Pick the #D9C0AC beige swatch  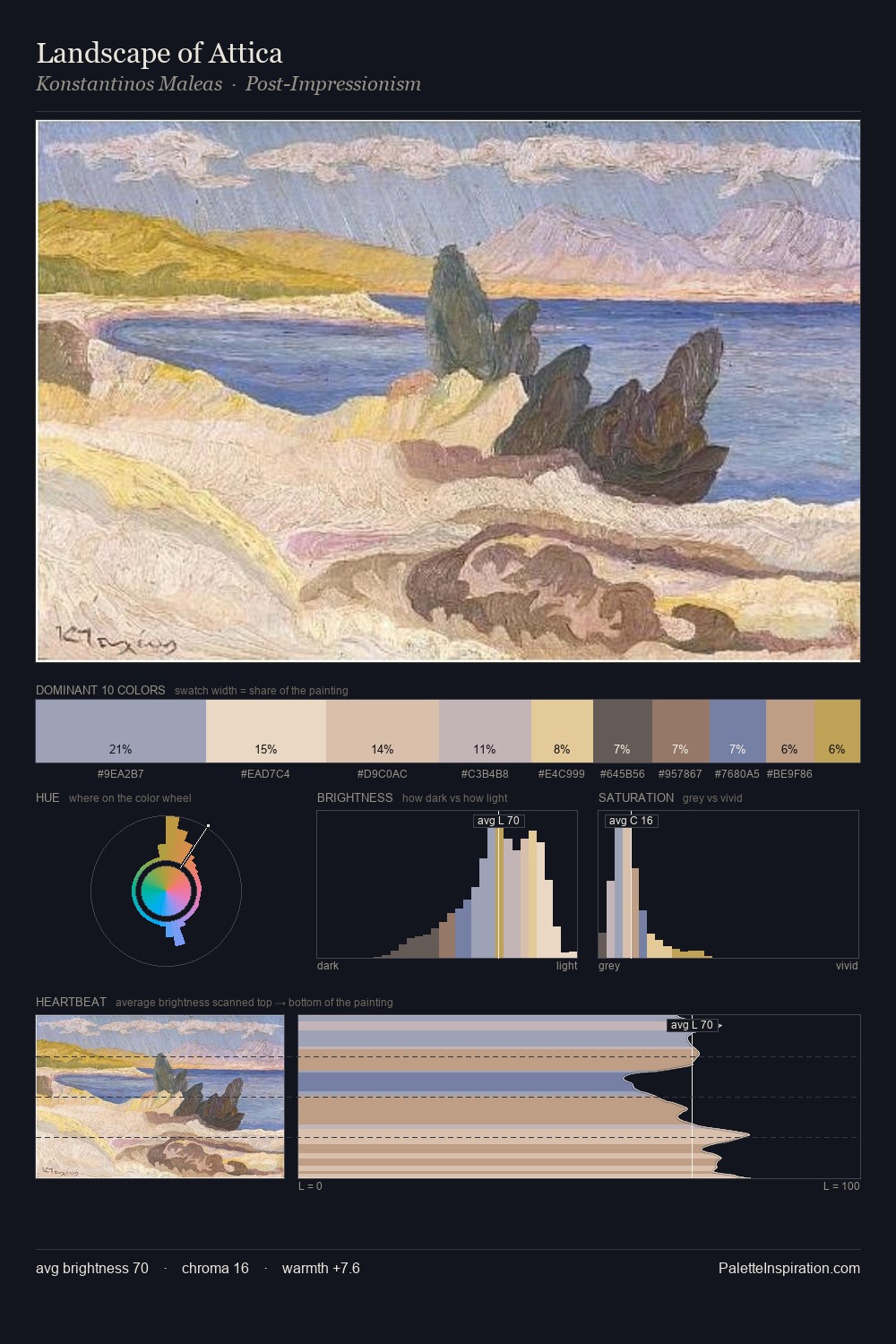point(383,731)
